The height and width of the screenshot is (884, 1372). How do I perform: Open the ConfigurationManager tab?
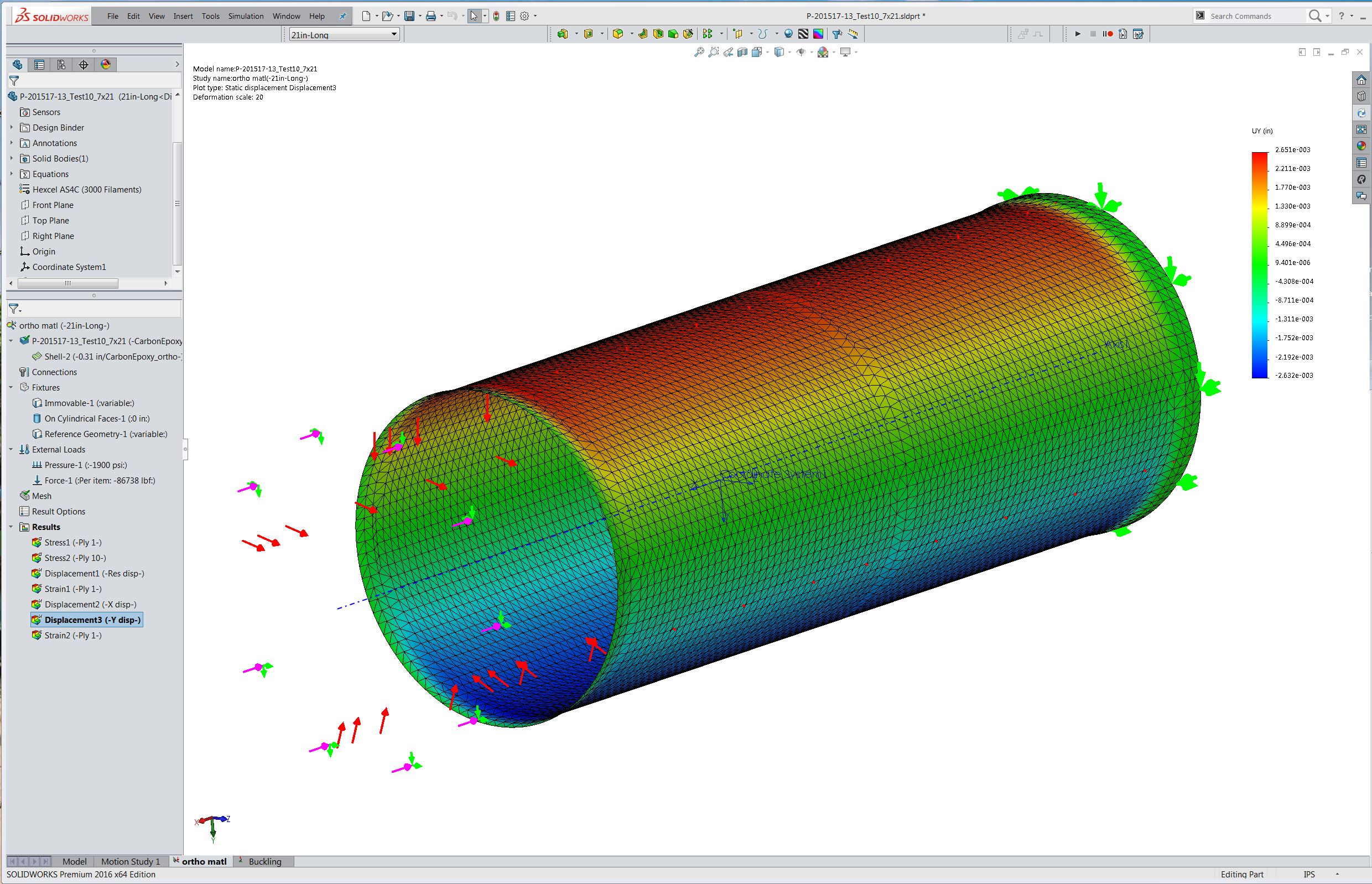point(61,64)
